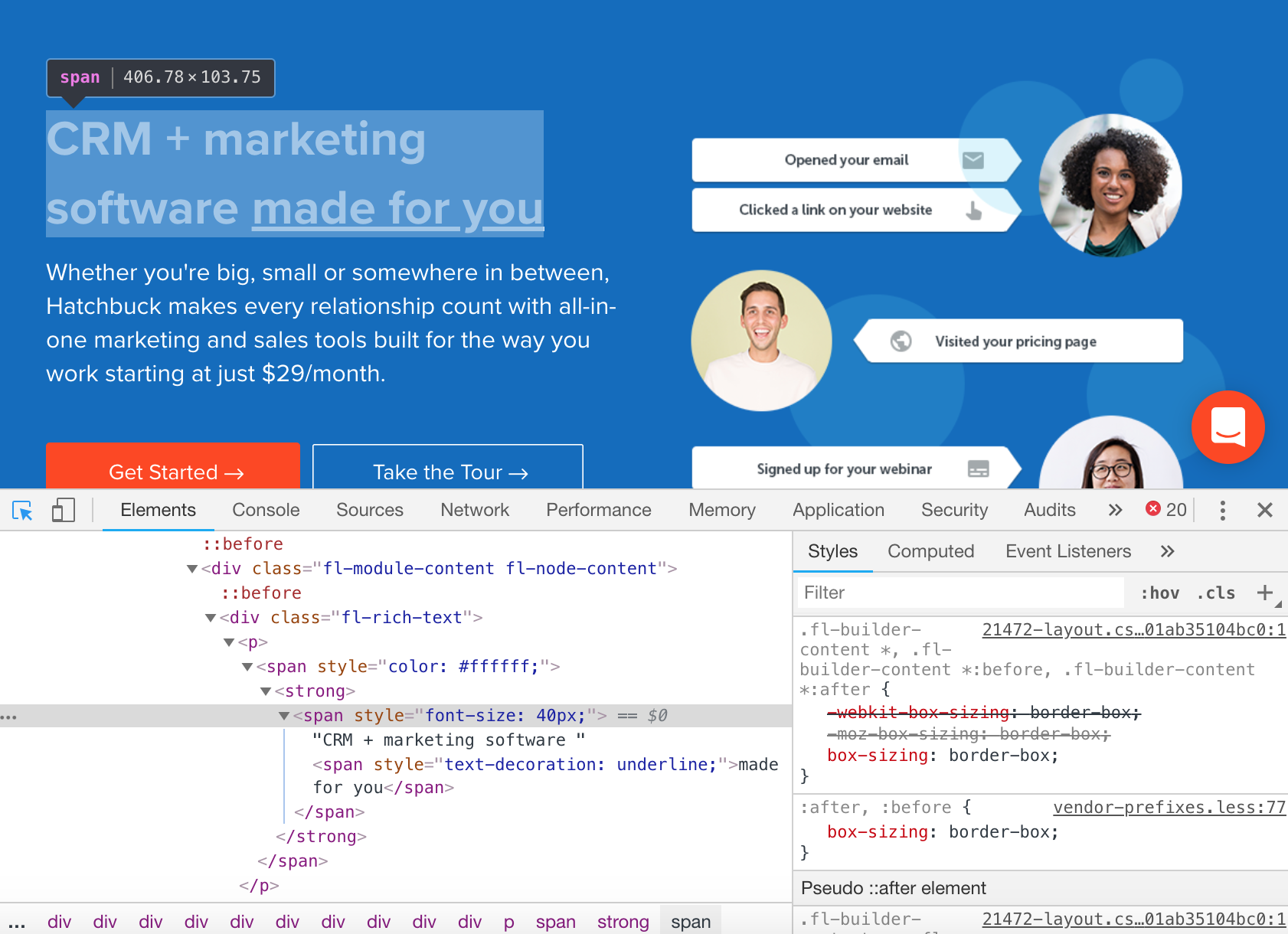
Task: Collapse span with color #ffffff node
Action: pos(247,666)
